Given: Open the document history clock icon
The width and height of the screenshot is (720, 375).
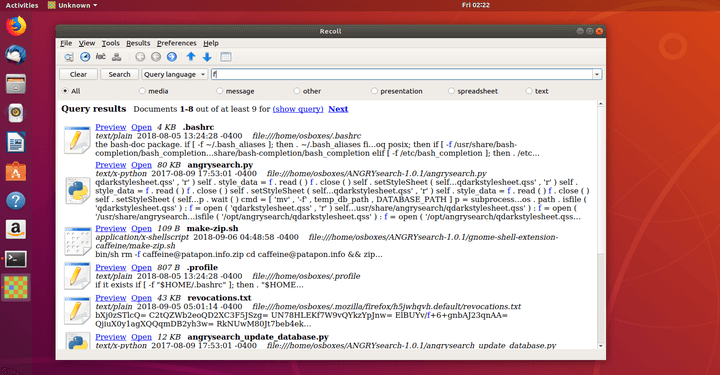Looking at the screenshot, I should (x=85, y=57).
